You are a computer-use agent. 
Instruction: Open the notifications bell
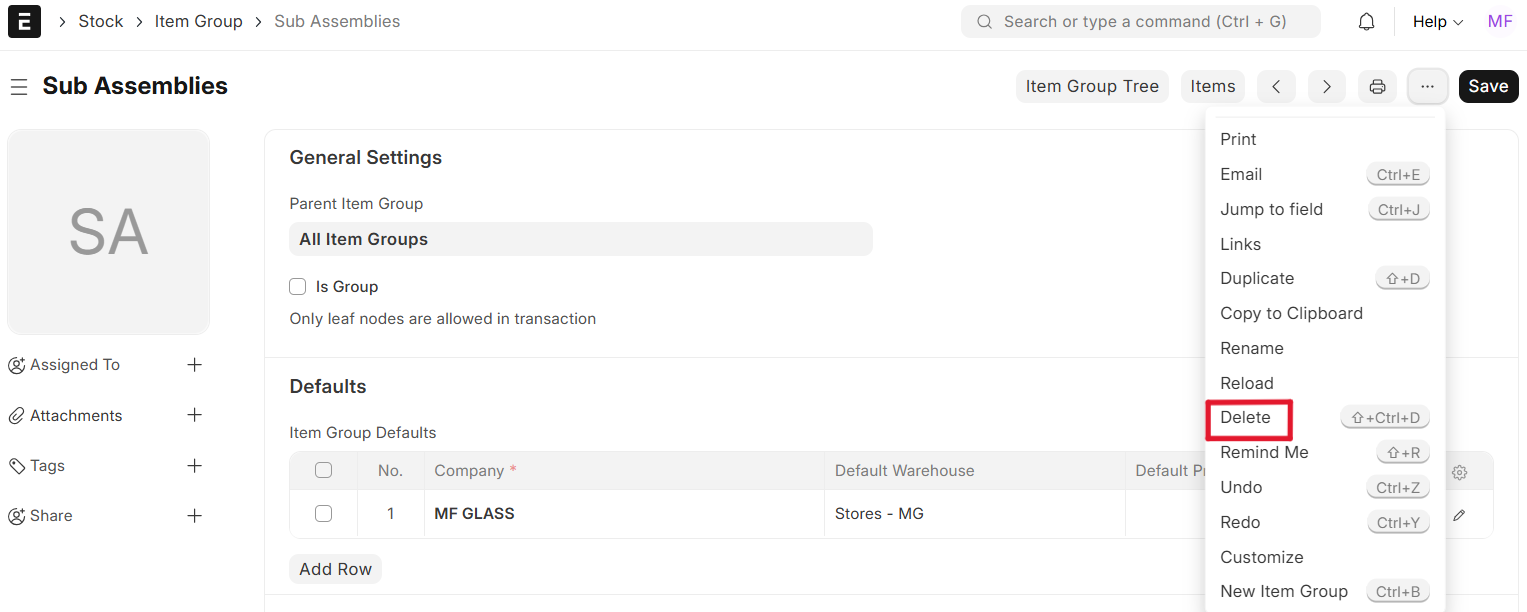click(1366, 21)
